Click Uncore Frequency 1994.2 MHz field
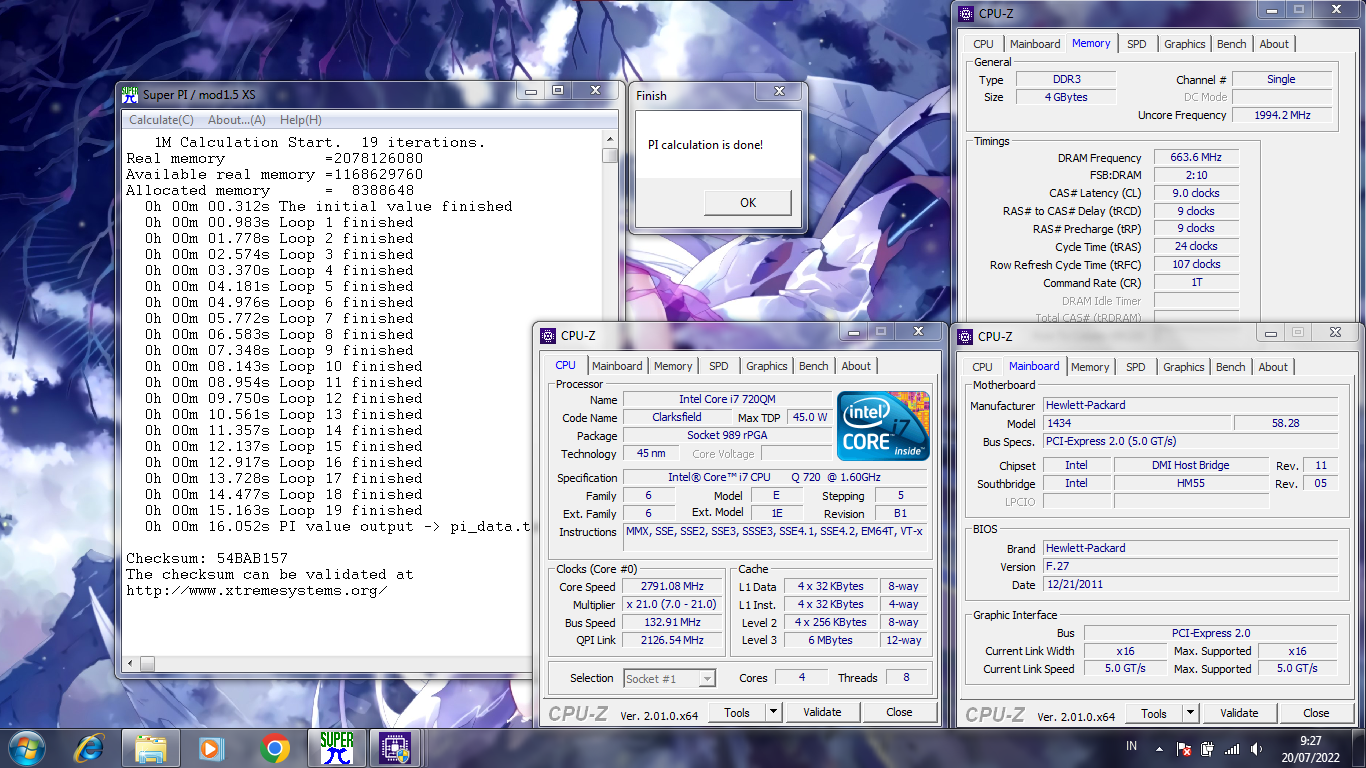Screen dimensions: 1366x768 coord(1282,115)
